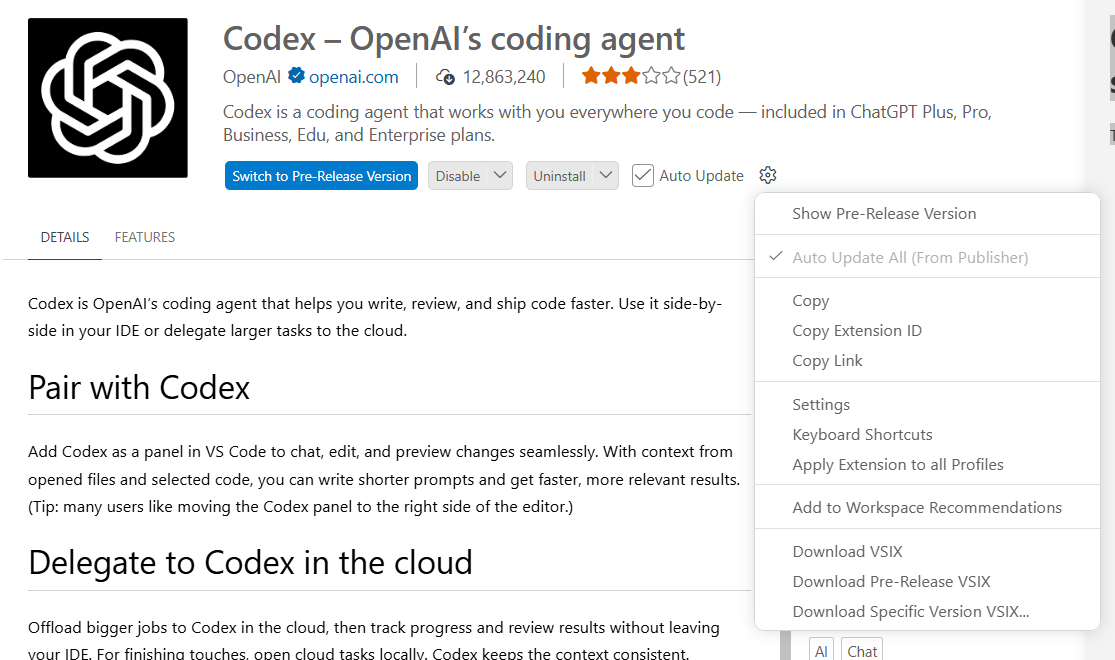Viewport: 1115px width, 660px height.
Task: Click the install count cloud download icon
Action: [445, 77]
